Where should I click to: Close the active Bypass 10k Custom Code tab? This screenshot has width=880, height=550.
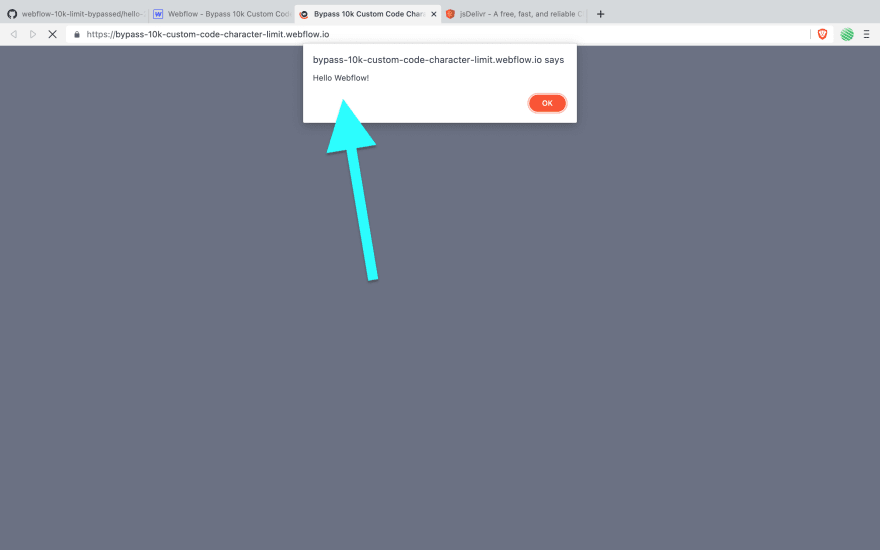(433, 14)
